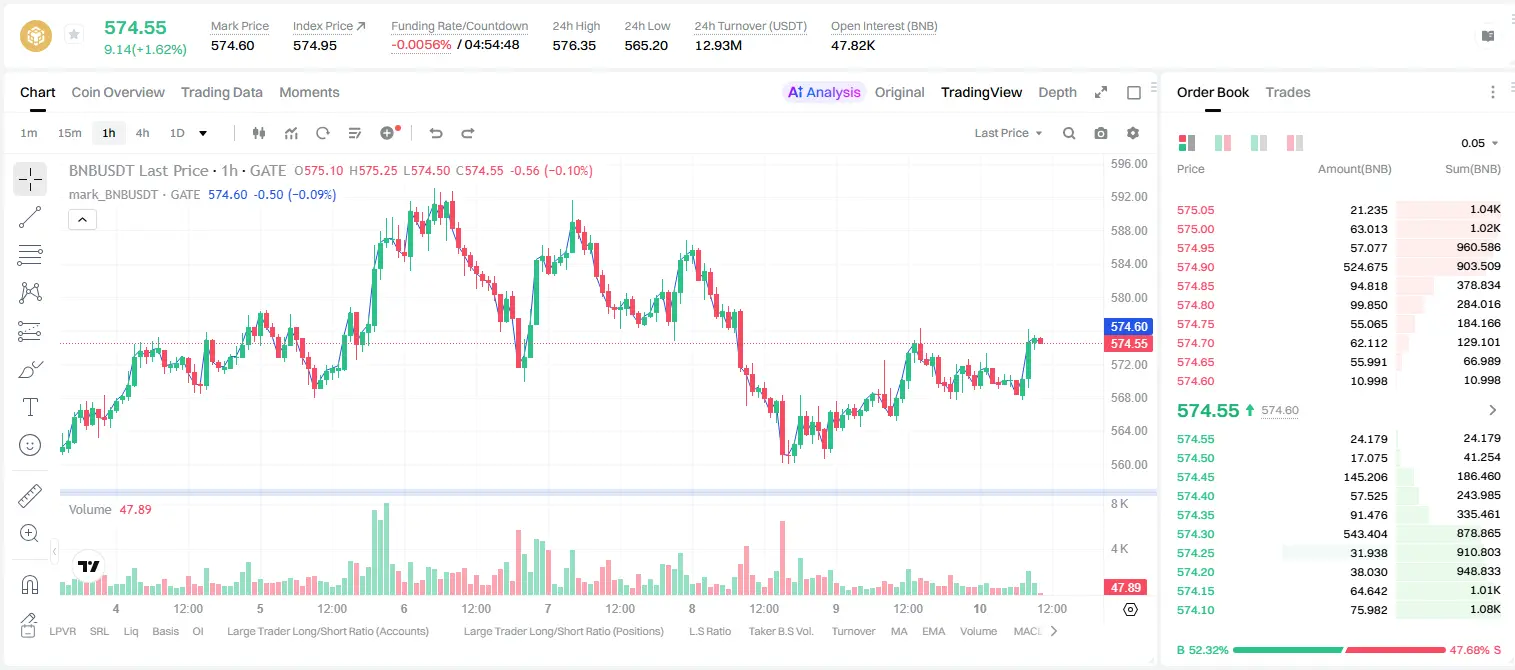Select the ruler measure tool
This screenshot has height=670, width=1515.
(x=30, y=495)
